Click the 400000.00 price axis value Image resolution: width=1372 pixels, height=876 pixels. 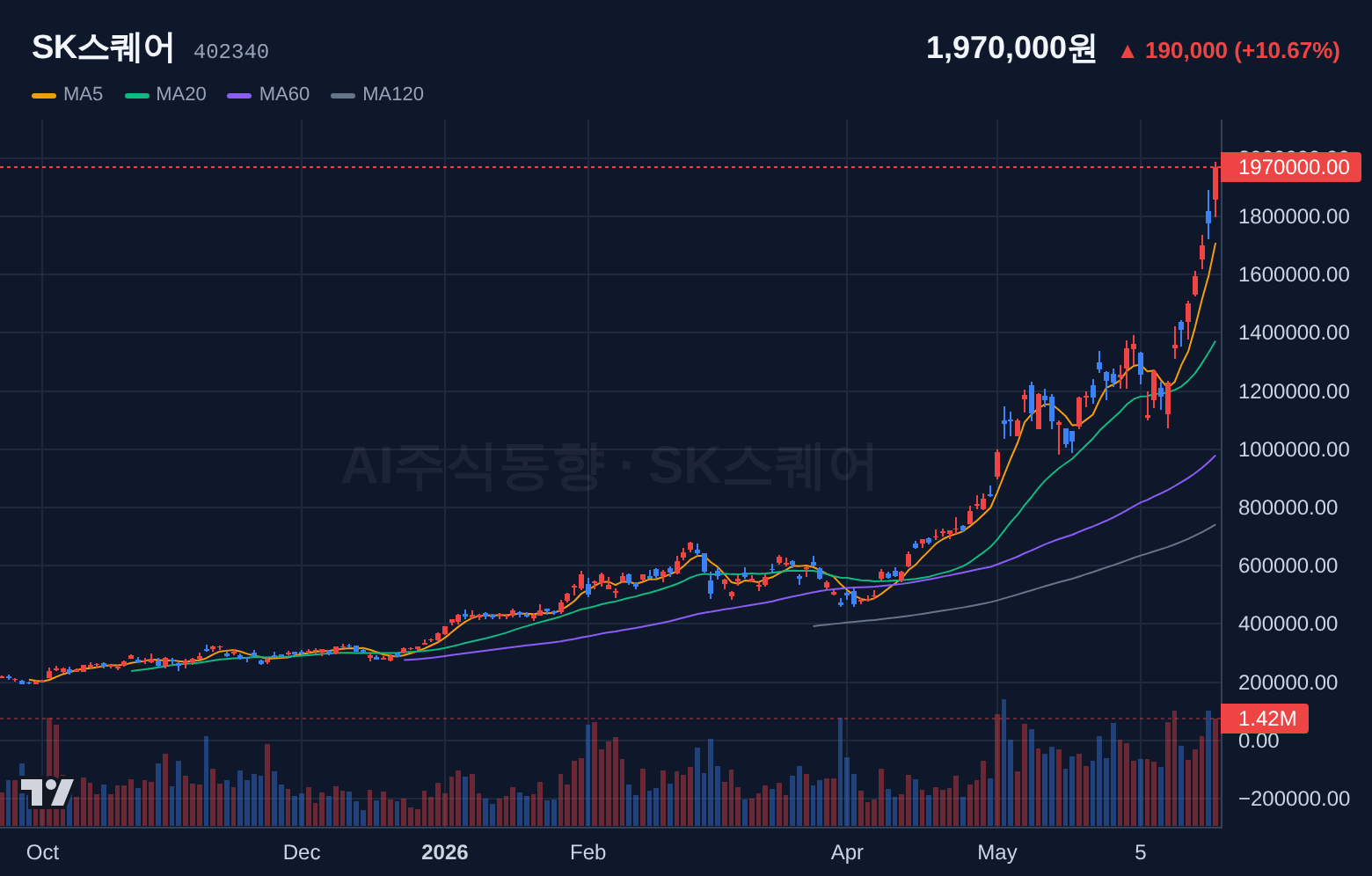click(x=1288, y=624)
